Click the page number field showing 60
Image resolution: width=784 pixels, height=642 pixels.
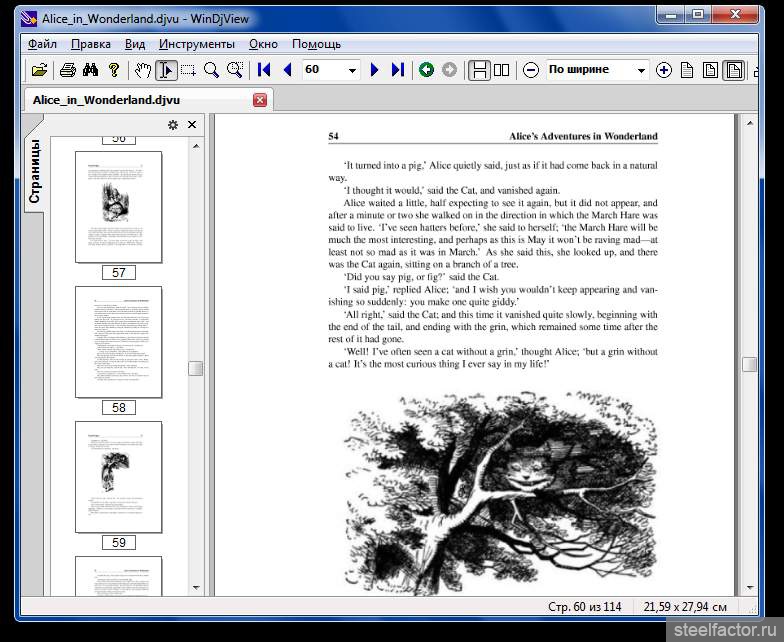coord(324,70)
